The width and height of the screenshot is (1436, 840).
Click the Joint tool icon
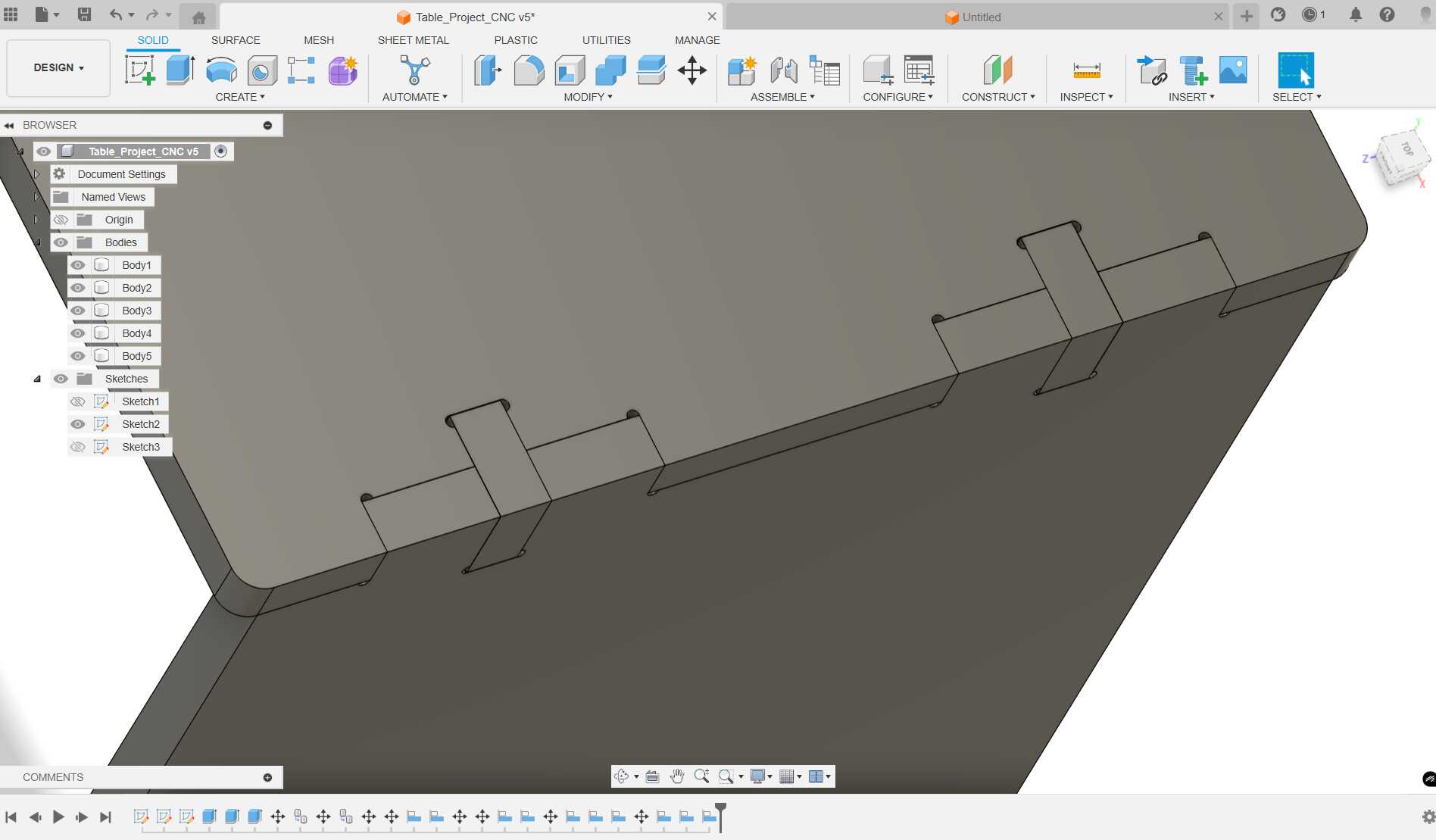click(x=783, y=70)
